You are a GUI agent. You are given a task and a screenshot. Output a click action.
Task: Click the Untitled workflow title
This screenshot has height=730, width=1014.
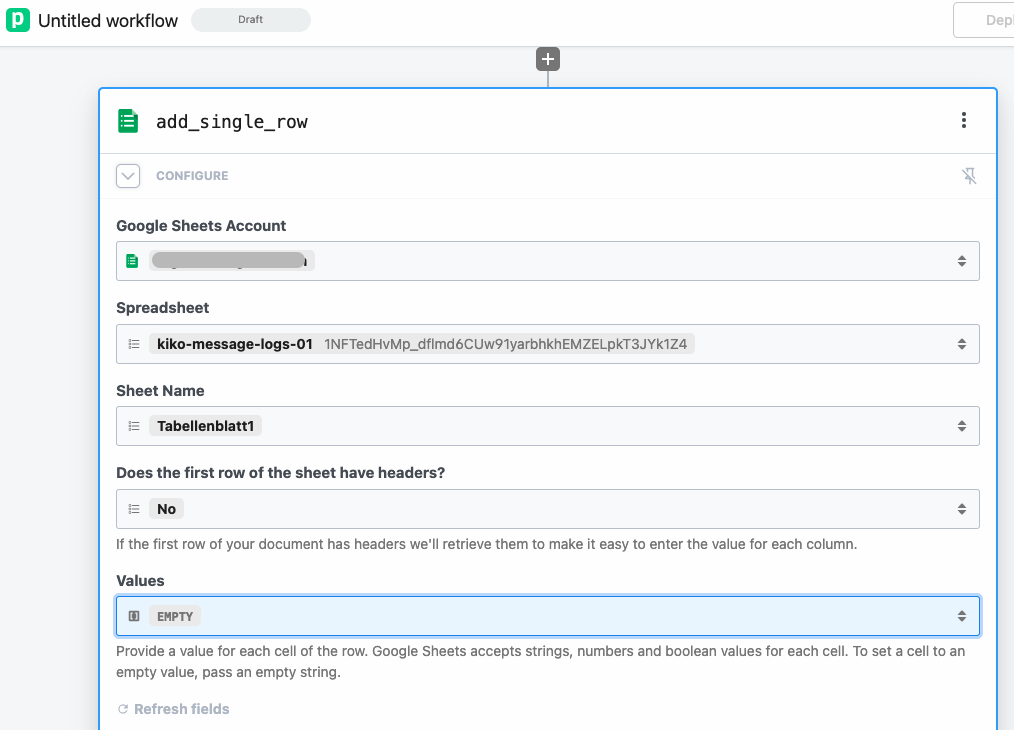[x=108, y=21]
